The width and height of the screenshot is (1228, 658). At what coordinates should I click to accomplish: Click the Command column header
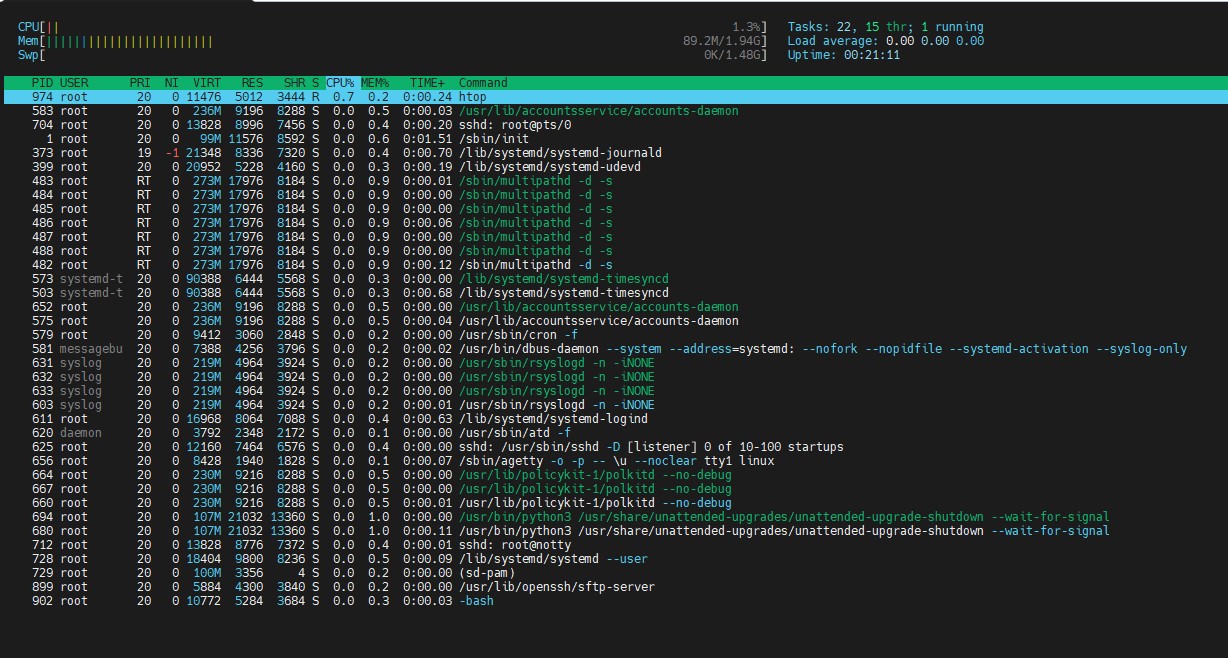(x=483, y=83)
